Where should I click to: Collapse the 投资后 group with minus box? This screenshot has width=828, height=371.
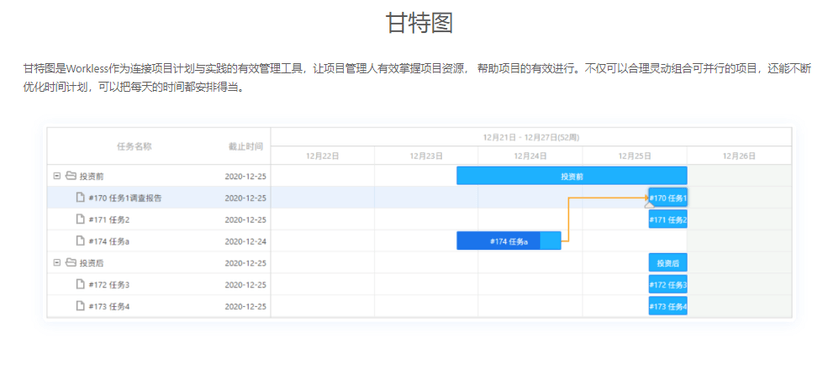57,263
